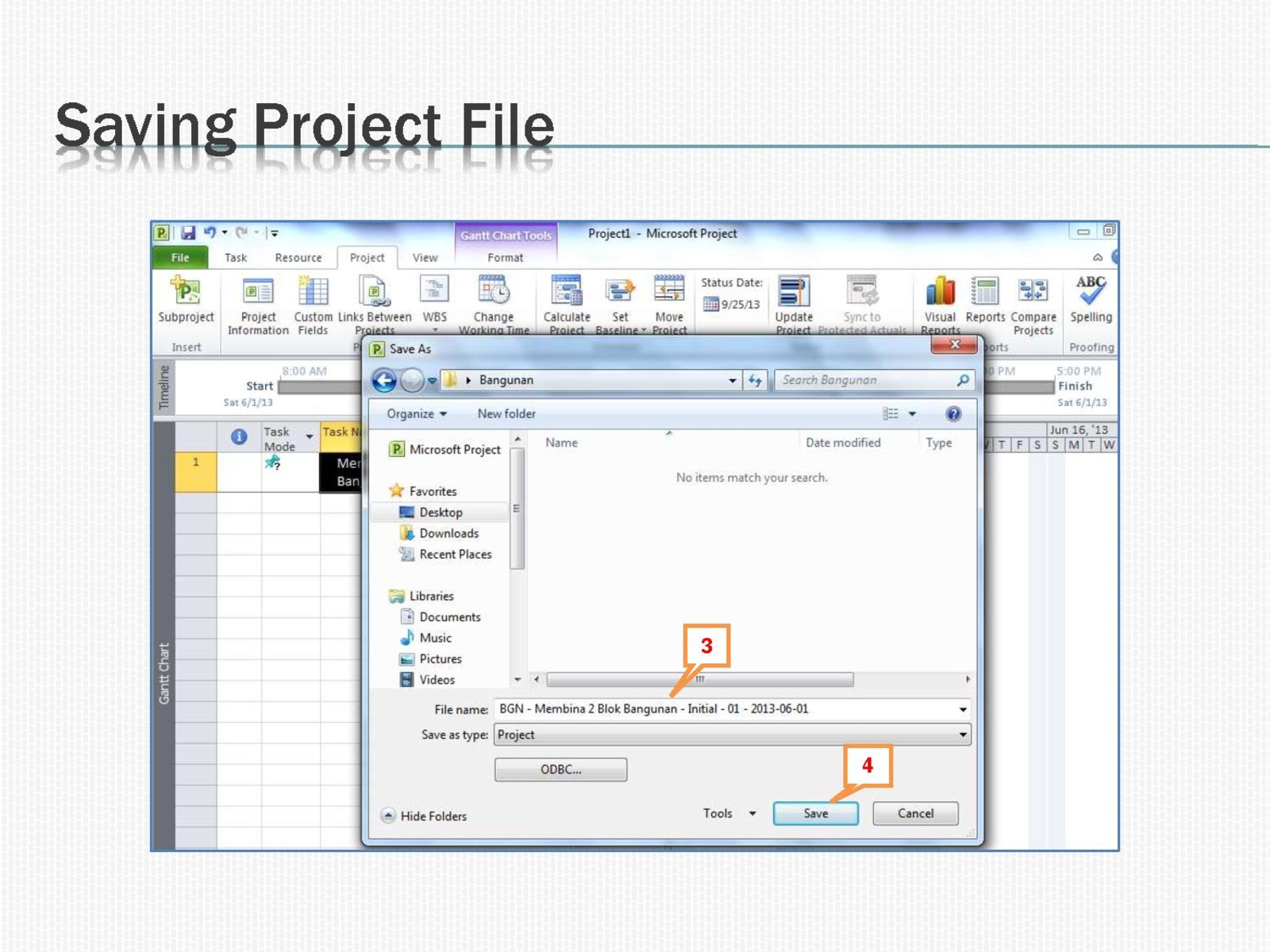Click the task indicator info column icon
Viewport: 1270px width, 952px height.
click(x=239, y=436)
